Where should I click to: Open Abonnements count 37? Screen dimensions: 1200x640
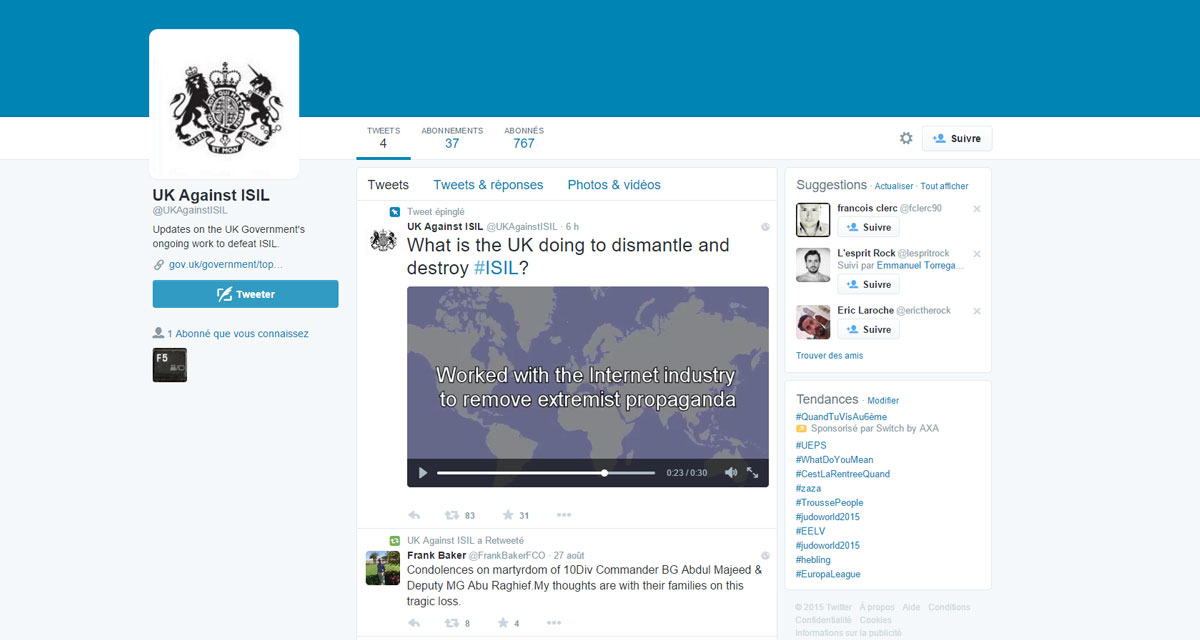[x=452, y=138]
